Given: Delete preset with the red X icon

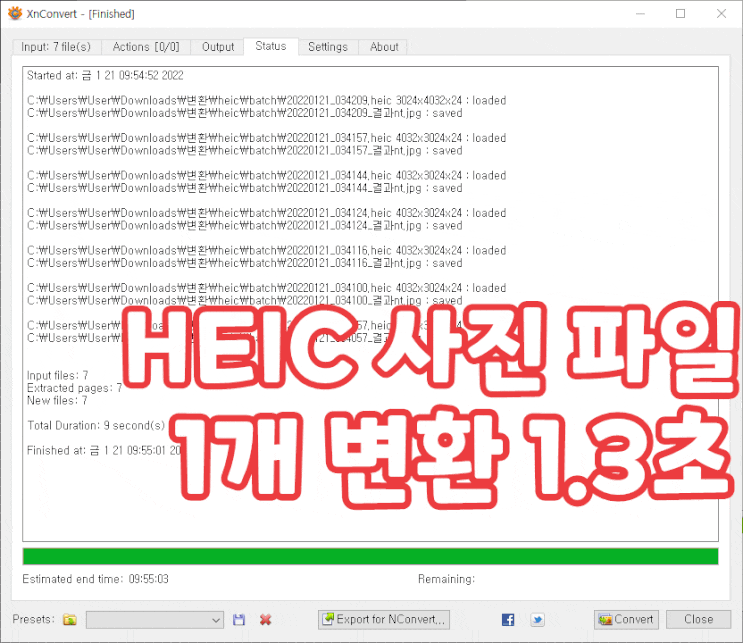Looking at the screenshot, I should pyautogui.click(x=265, y=619).
